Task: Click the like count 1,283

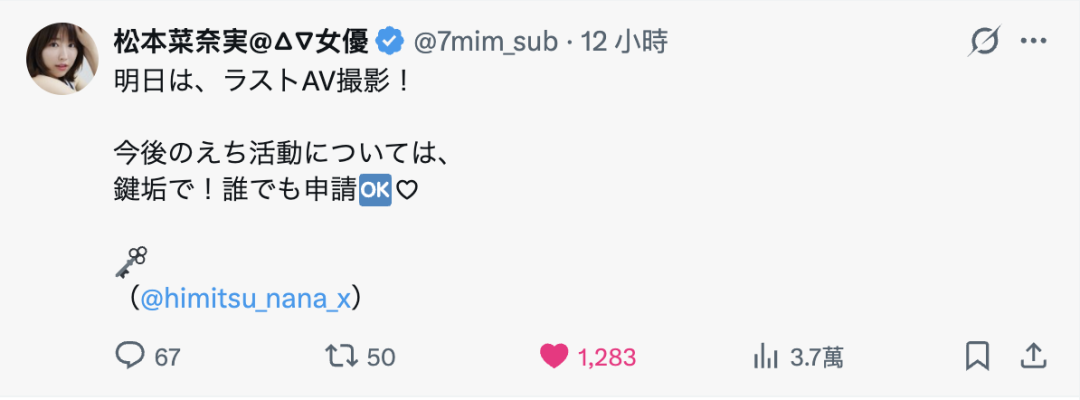Action: tap(607, 357)
